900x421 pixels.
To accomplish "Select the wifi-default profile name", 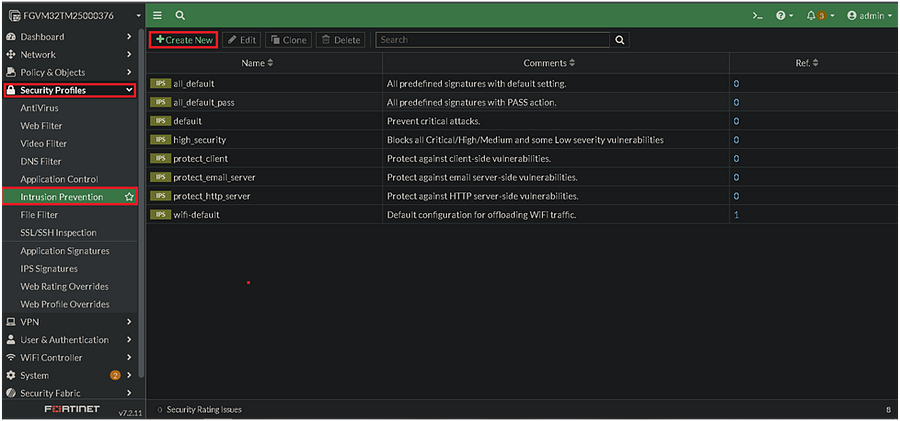I will [196, 215].
